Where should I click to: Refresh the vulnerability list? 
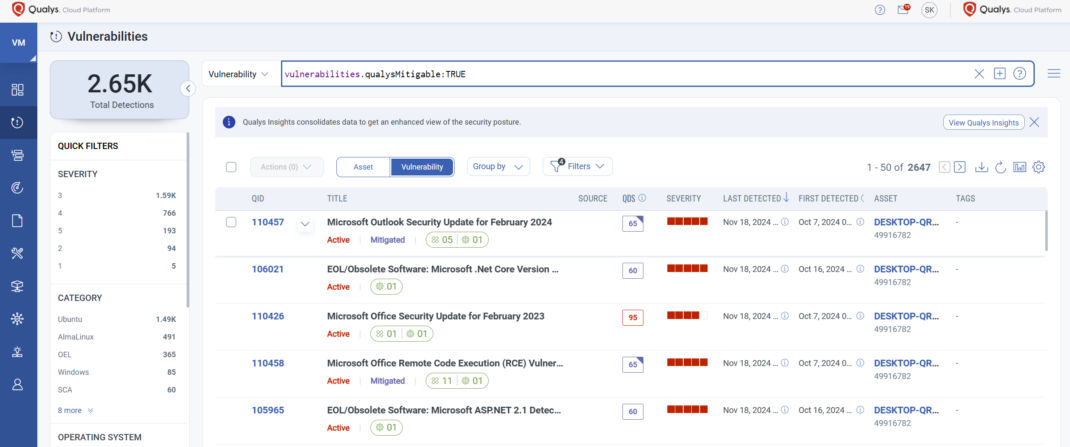999,167
